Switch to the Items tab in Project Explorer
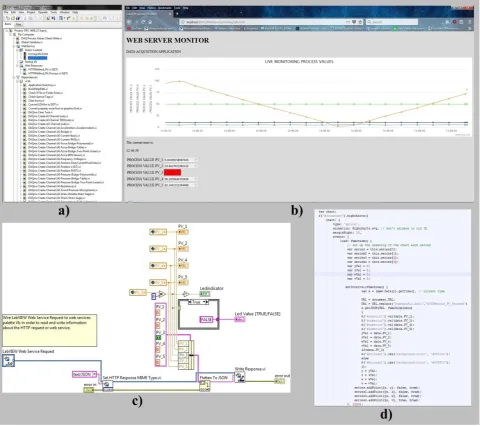Viewport: 480px width, 426px height. click(8, 24)
